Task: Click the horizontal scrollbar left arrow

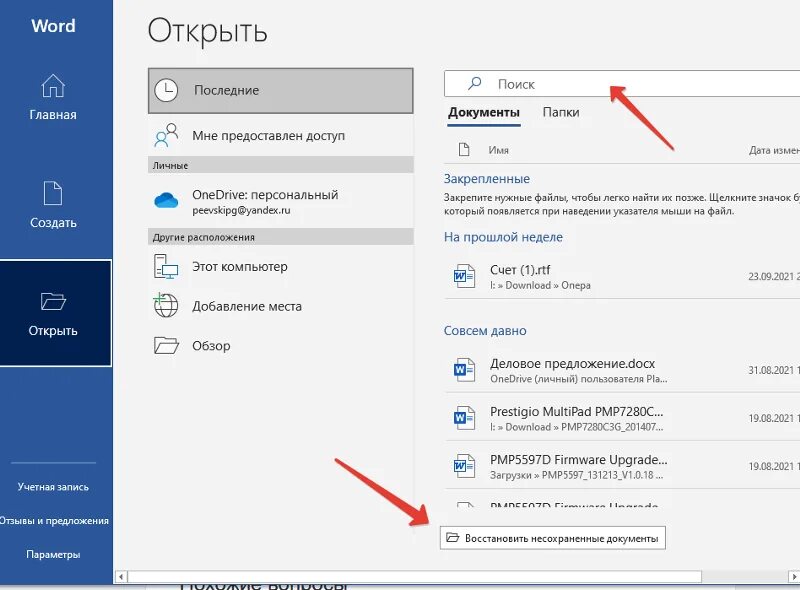Action: [121, 577]
